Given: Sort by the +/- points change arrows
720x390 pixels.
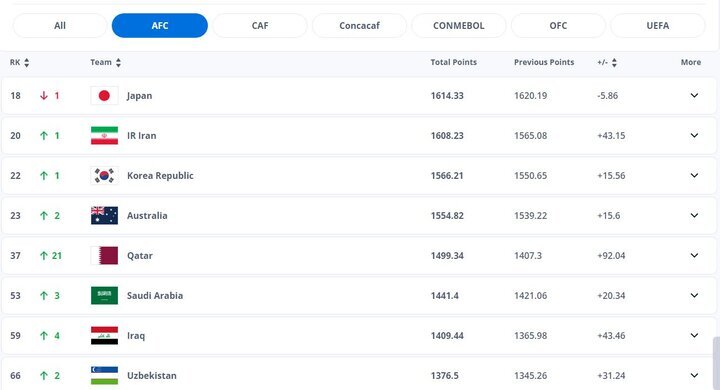Looking at the screenshot, I should (614, 62).
